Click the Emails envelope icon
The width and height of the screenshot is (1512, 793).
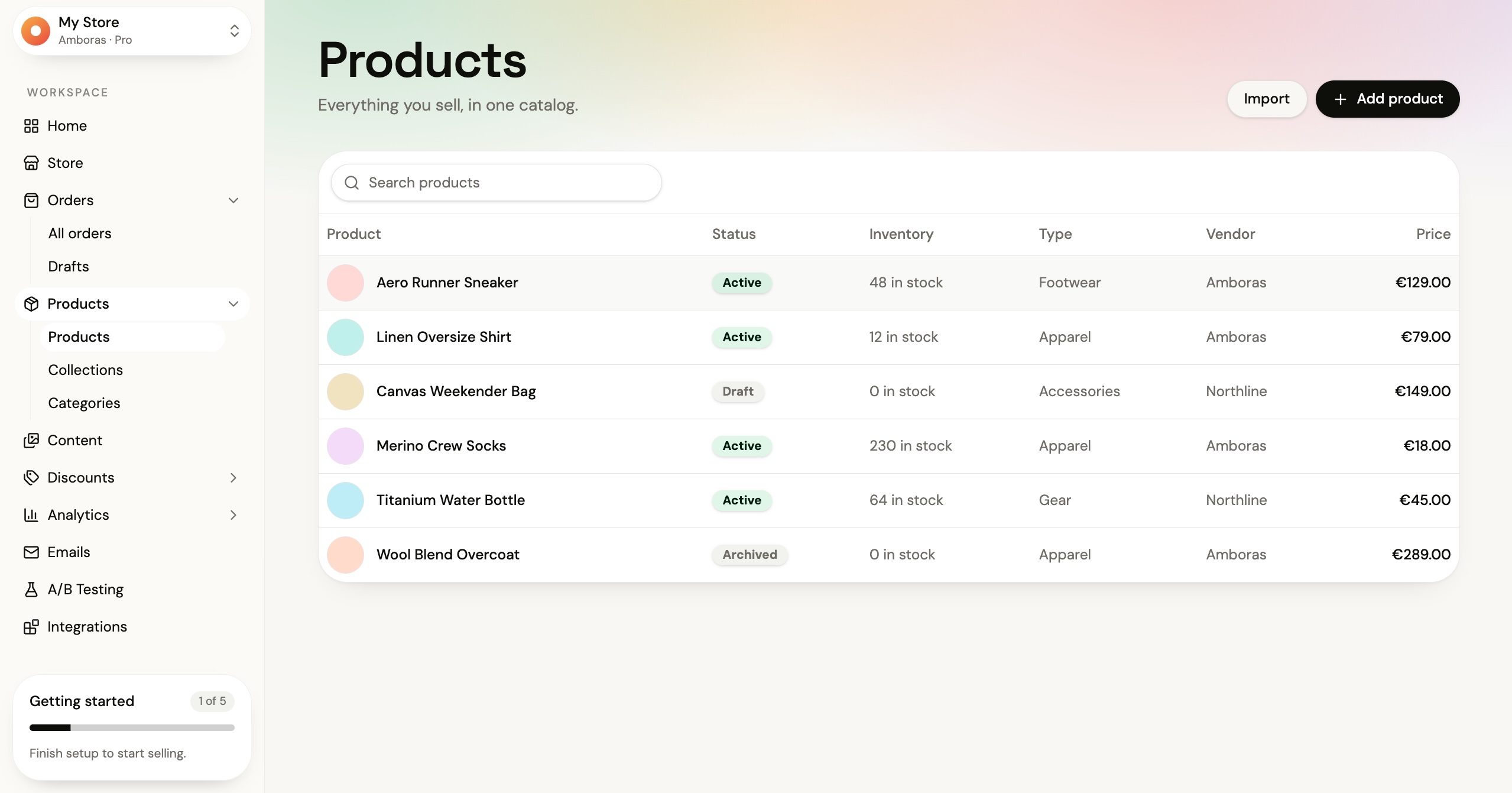(31, 552)
